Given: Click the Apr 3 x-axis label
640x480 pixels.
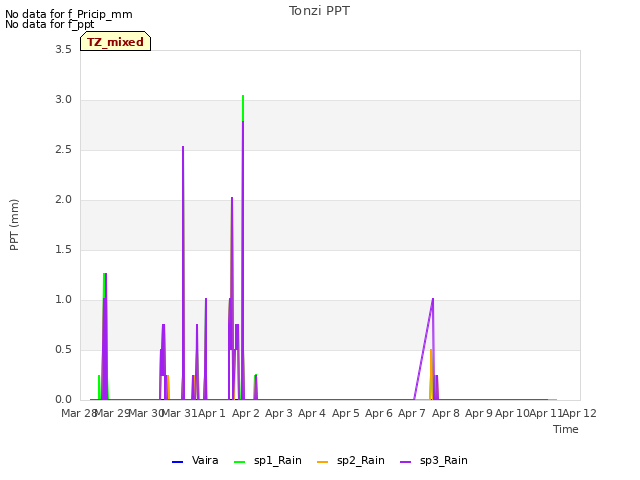Looking at the screenshot, I should point(279,413).
